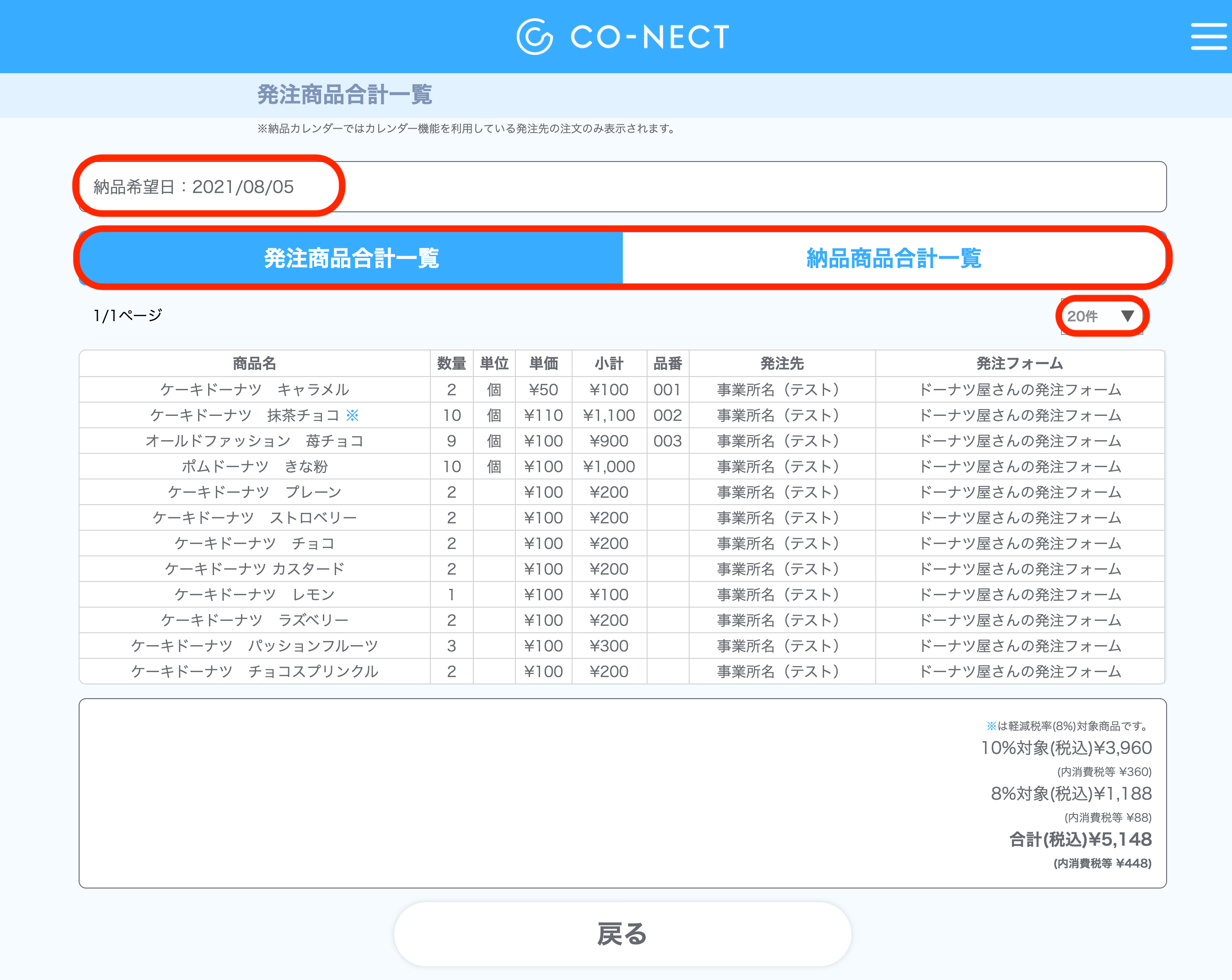Click the 数量 column header

[x=451, y=363]
